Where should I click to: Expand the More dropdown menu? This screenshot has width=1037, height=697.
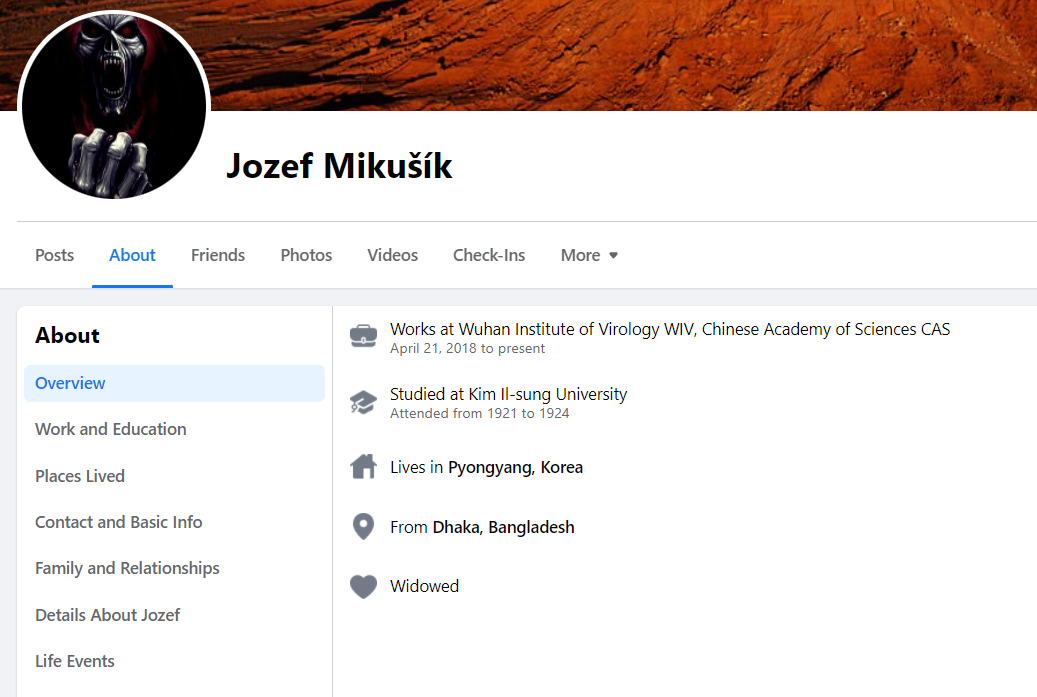click(589, 255)
